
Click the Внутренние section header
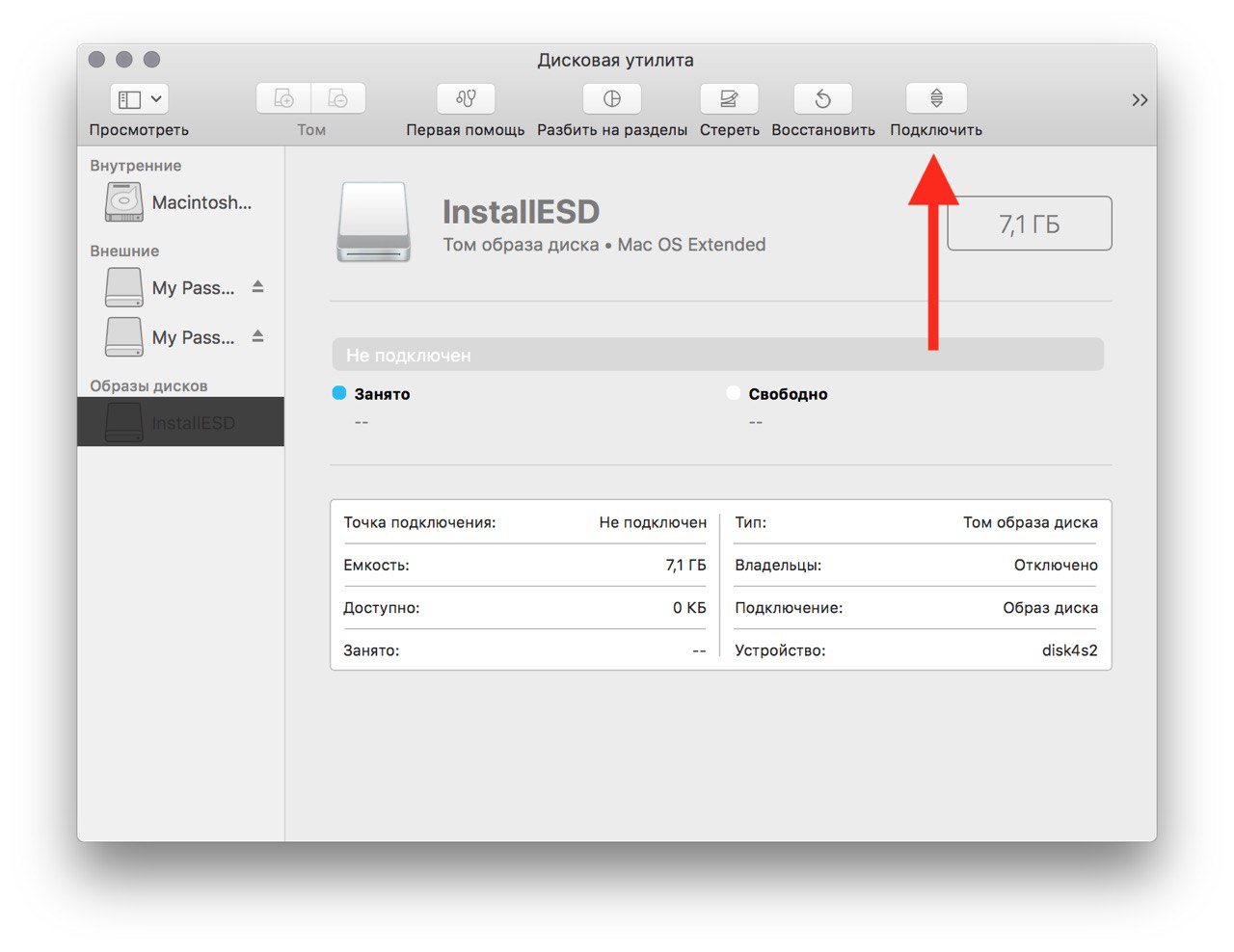tap(136, 166)
